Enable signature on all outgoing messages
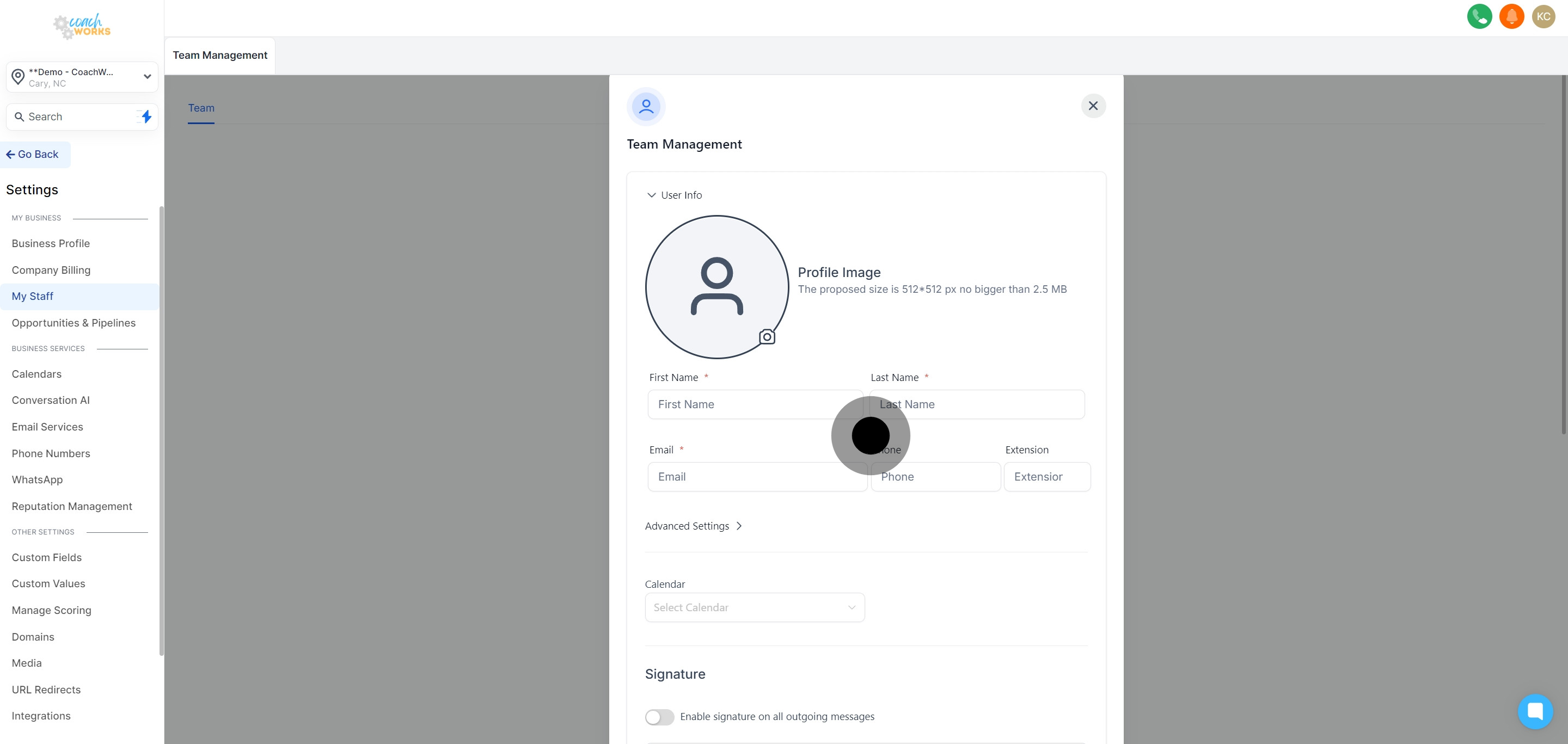This screenshot has width=1568, height=744. (659, 717)
